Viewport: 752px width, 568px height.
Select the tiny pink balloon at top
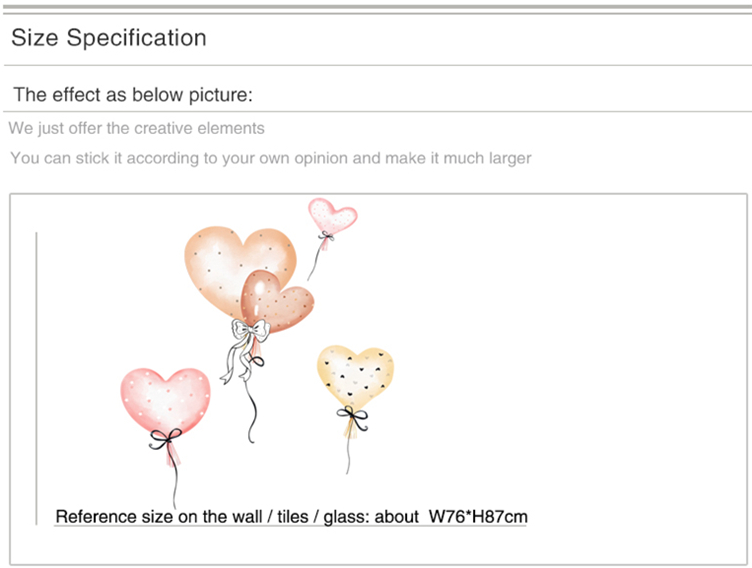(331, 213)
